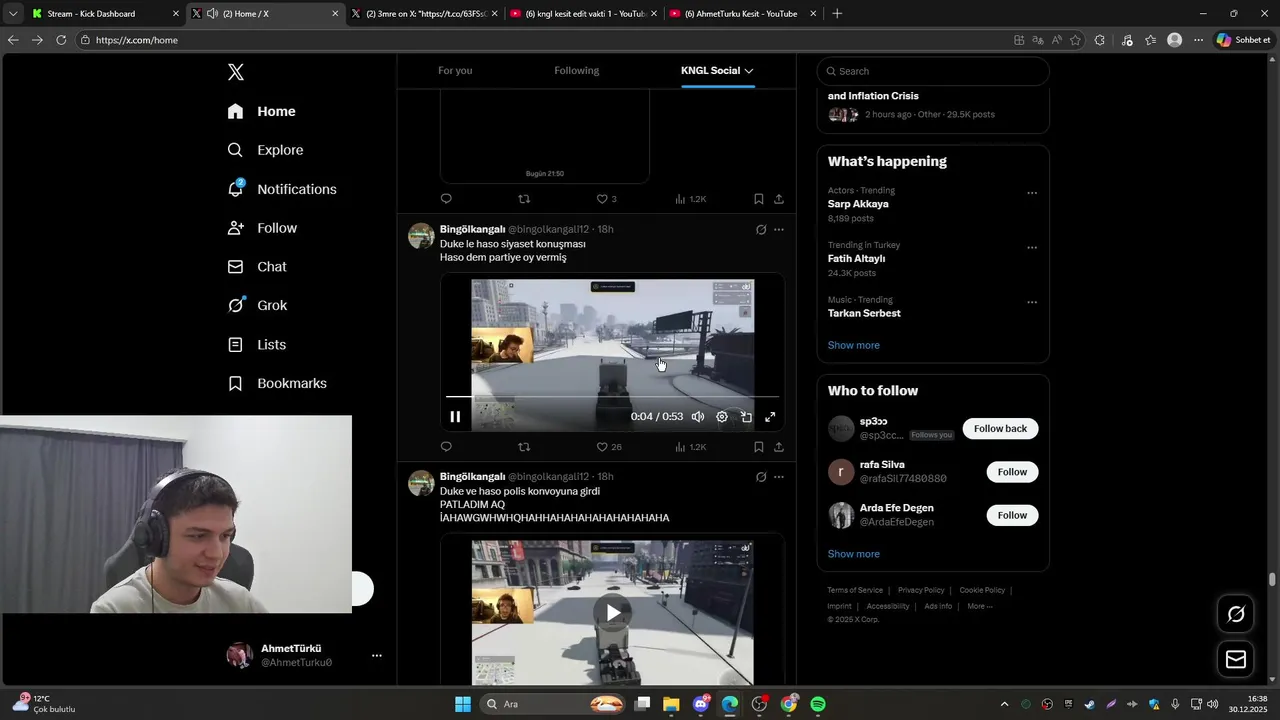The image size is (1280, 720).
Task: Like the post with 3 likes
Action: (606, 199)
